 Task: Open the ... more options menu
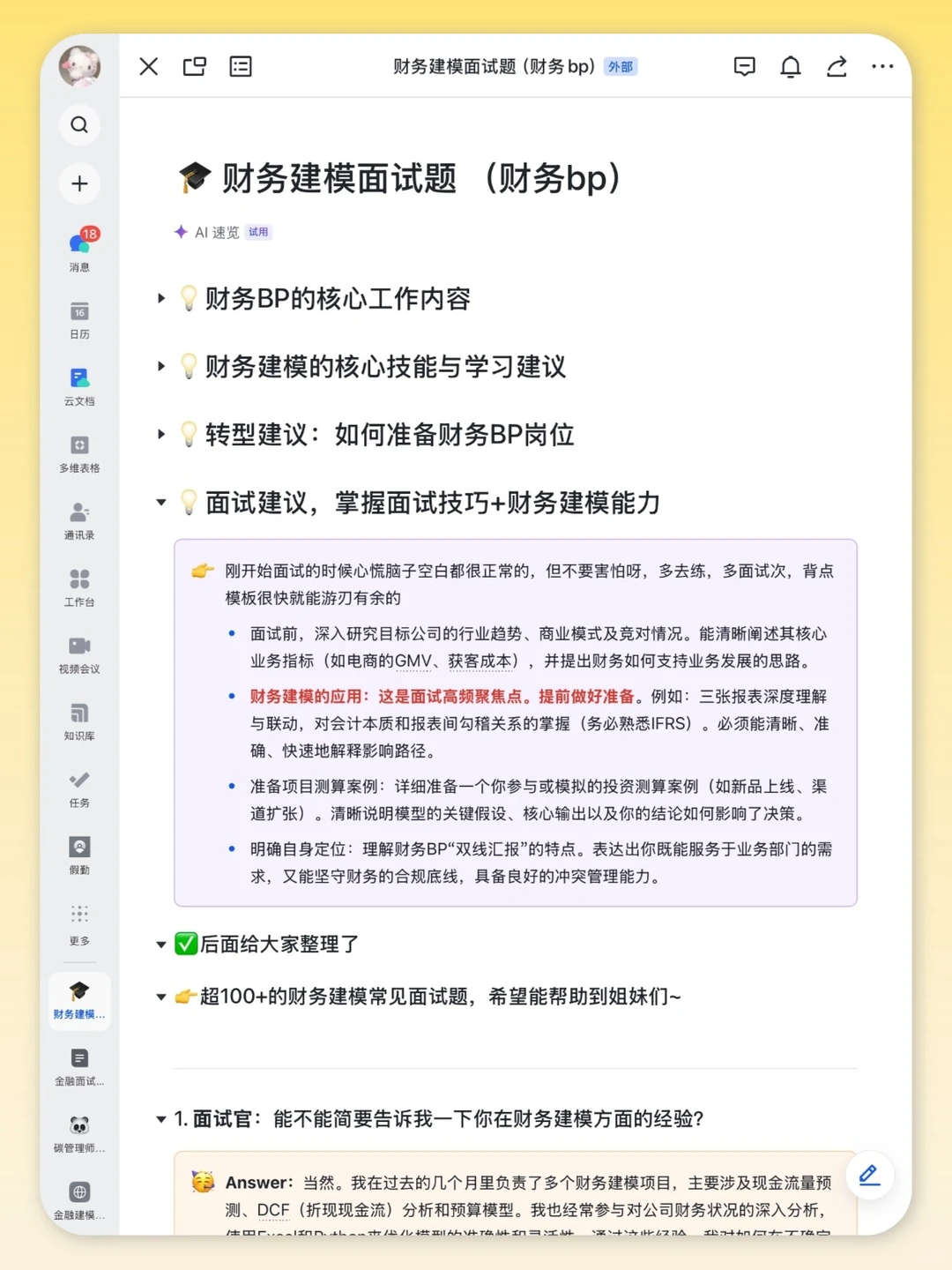[x=882, y=66]
